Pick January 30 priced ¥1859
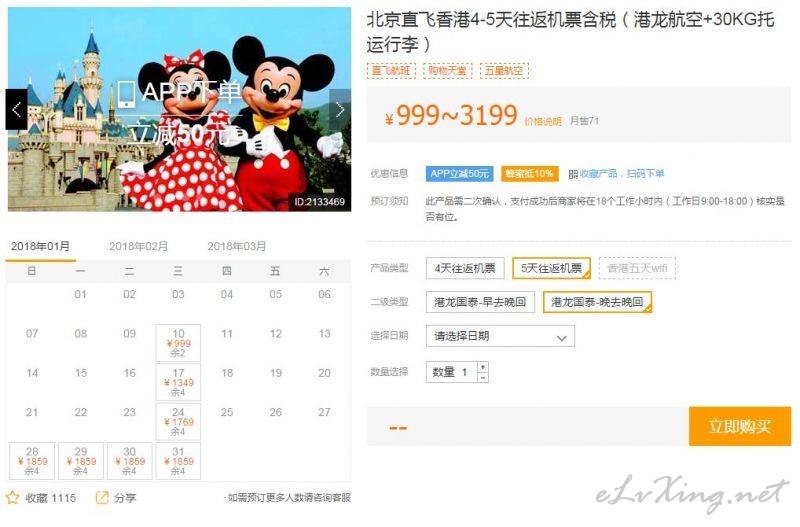The height and width of the screenshot is (527, 800). click(130, 461)
